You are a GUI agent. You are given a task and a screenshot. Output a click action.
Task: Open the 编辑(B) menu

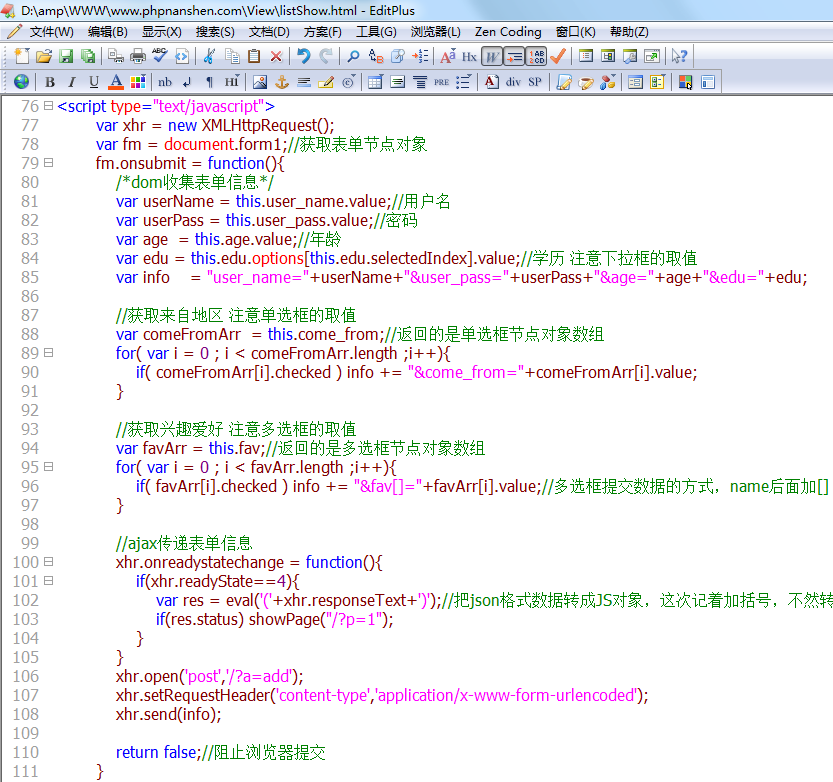[108, 32]
